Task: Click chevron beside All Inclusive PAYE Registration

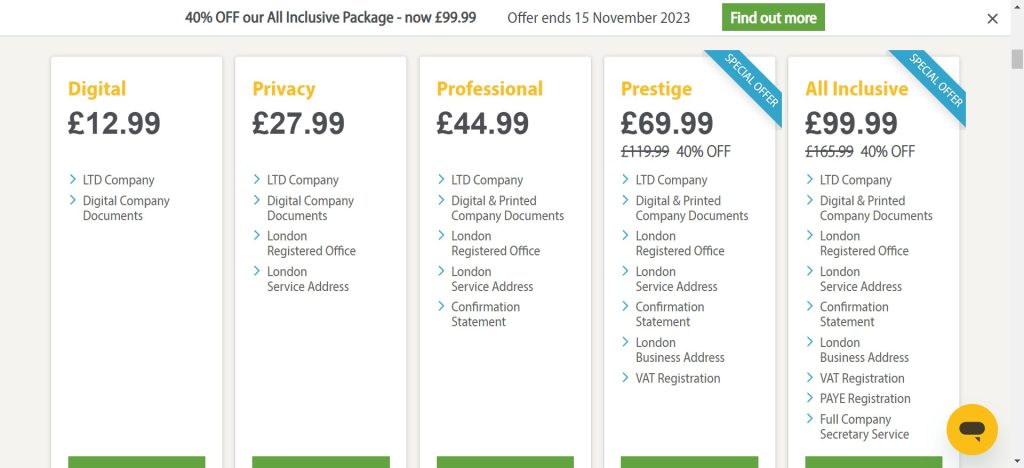Action: point(810,399)
